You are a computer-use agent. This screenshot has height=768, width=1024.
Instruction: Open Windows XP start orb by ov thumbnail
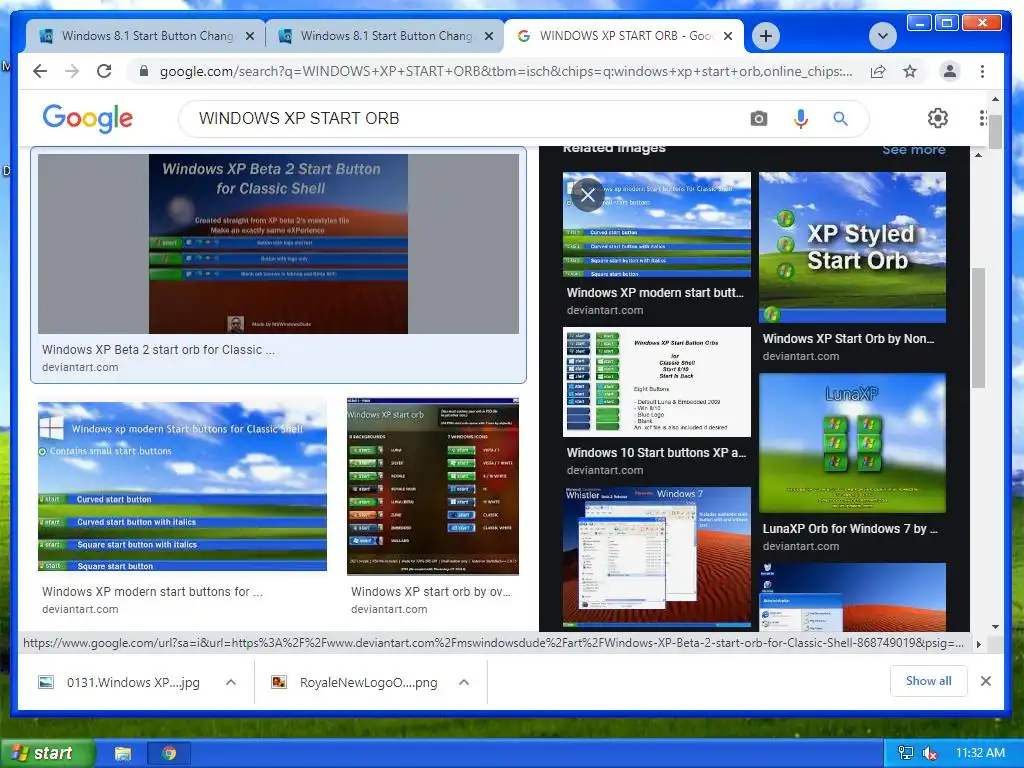432,487
